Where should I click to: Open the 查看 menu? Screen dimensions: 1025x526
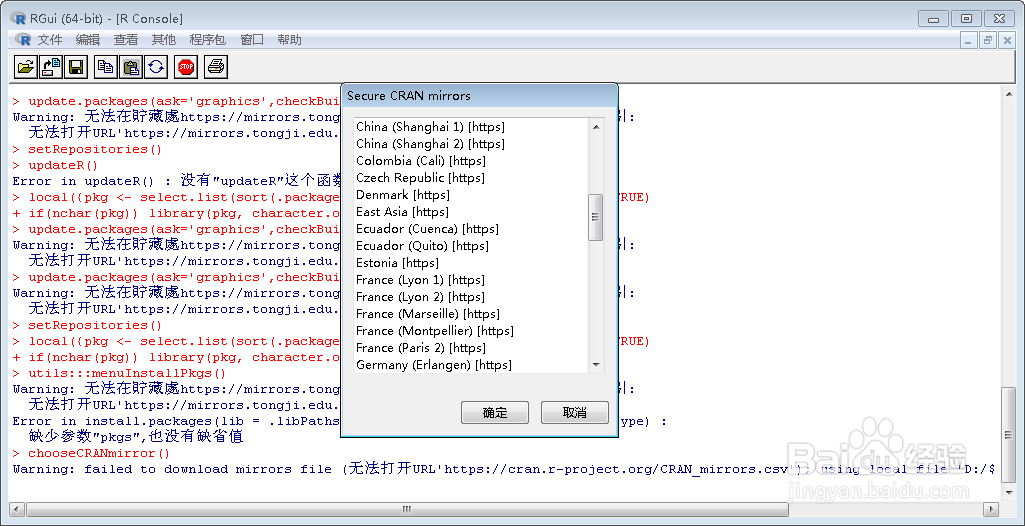(126, 40)
